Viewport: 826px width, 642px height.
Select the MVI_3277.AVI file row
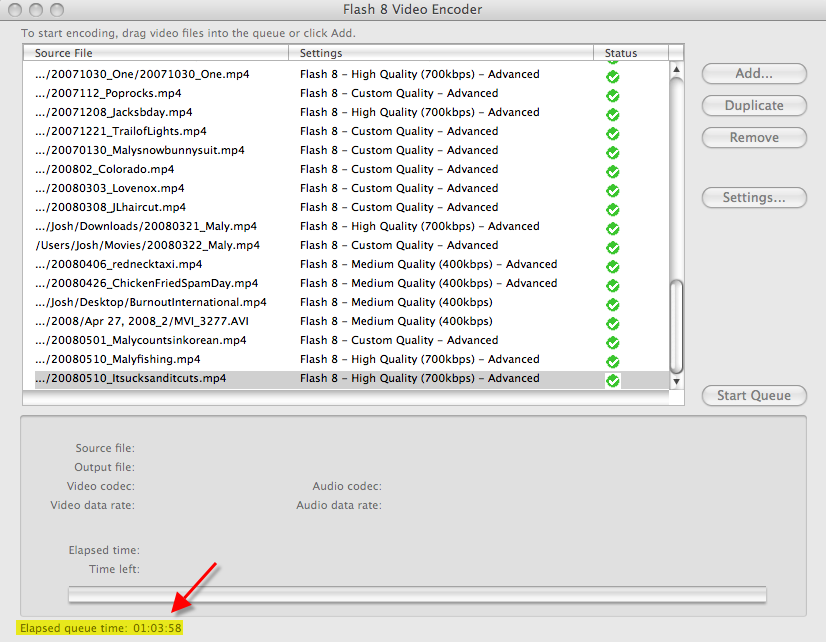point(346,321)
